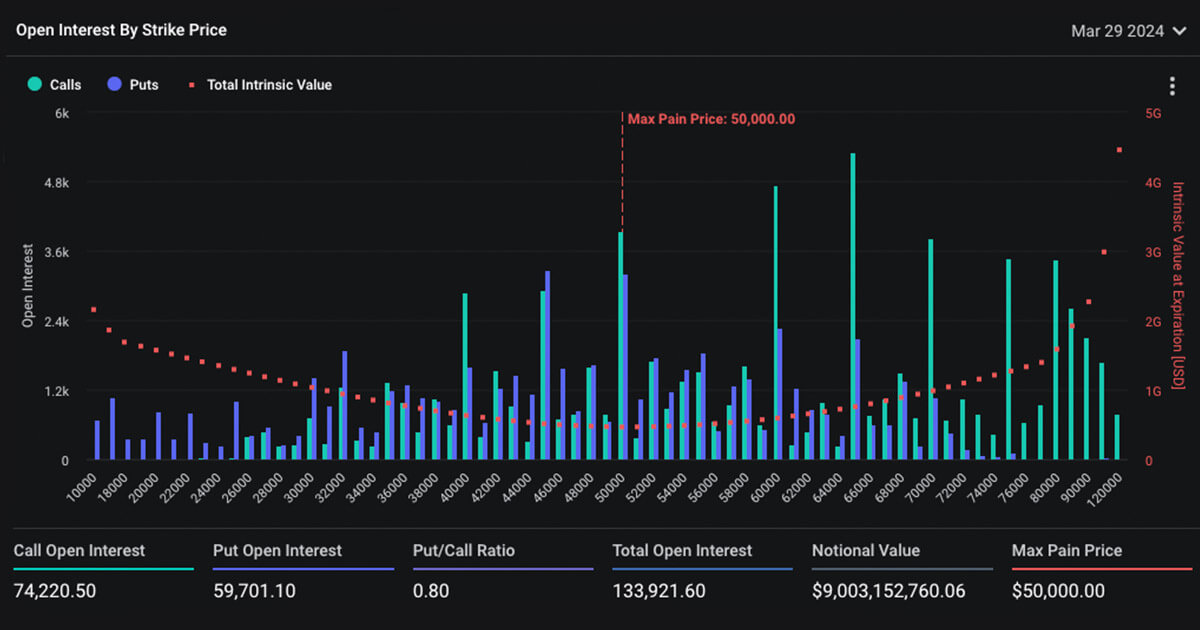Image resolution: width=1200 pixels, height=630 pixels.
Task: Select the teal call bar at 60000 strike
Action: (x=775, y=322)
